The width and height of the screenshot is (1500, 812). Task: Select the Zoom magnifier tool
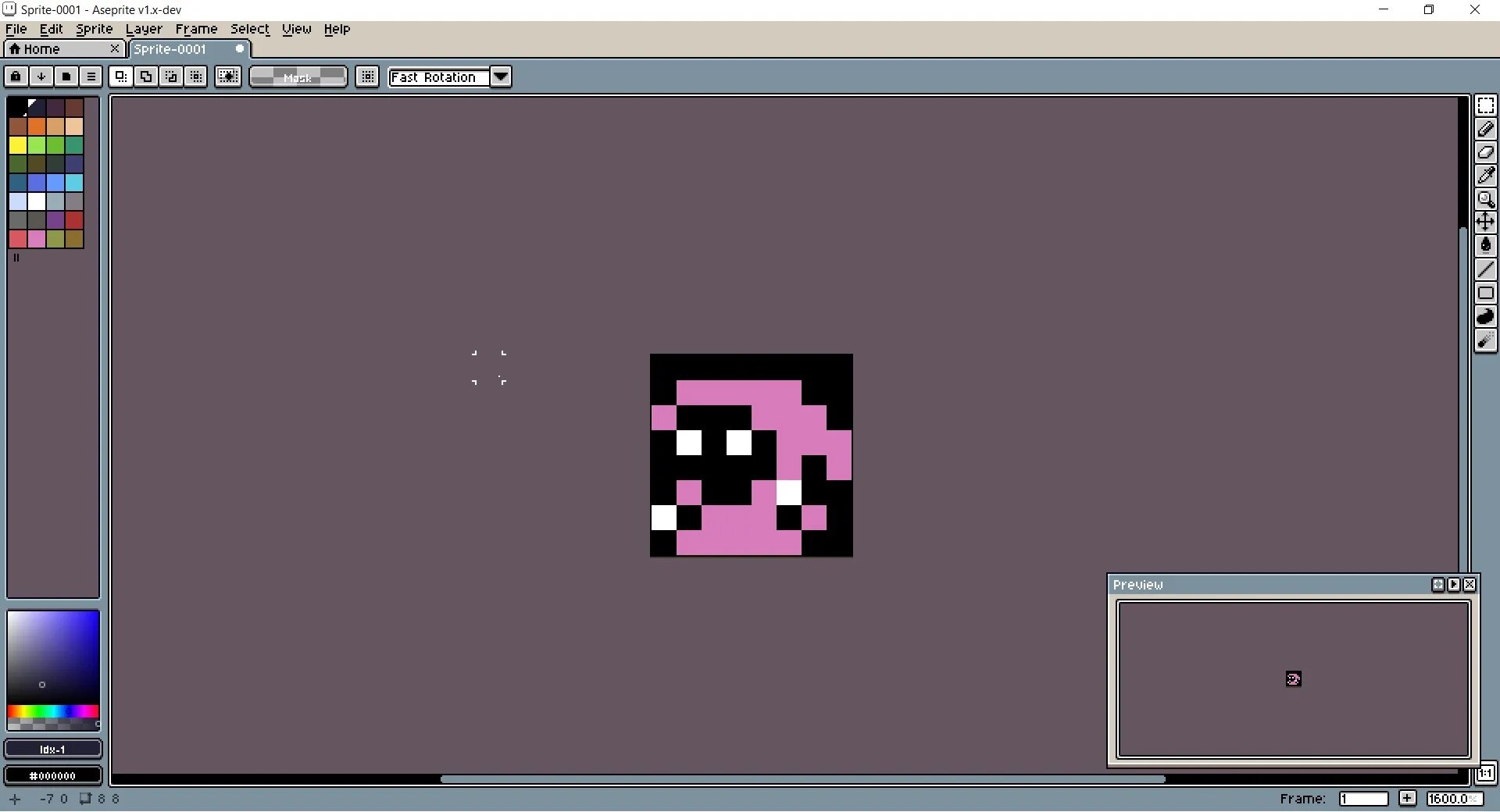click(x=1485, y=199)
